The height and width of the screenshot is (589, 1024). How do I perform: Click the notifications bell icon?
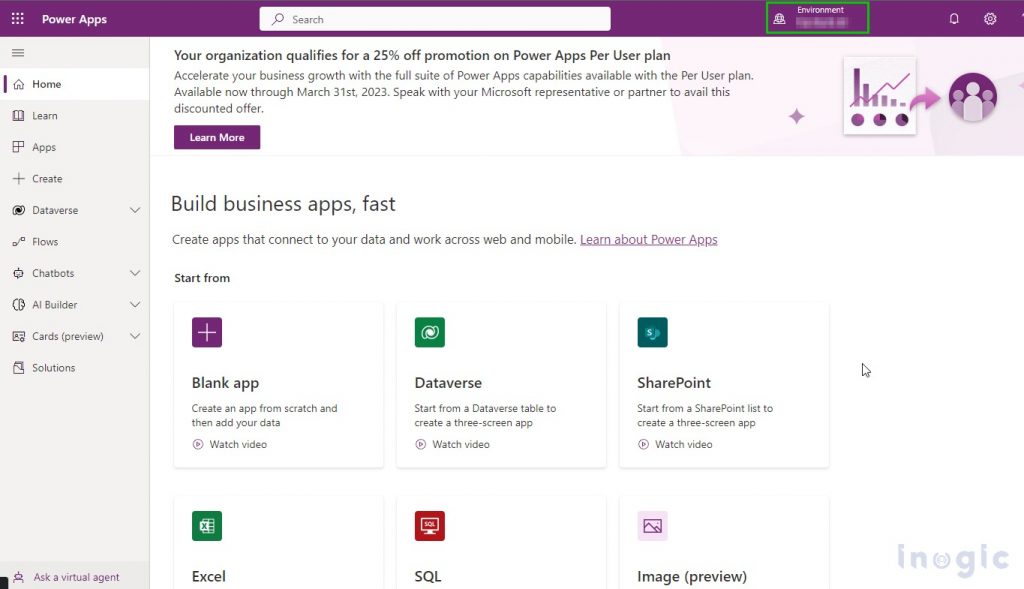(954, 19)
